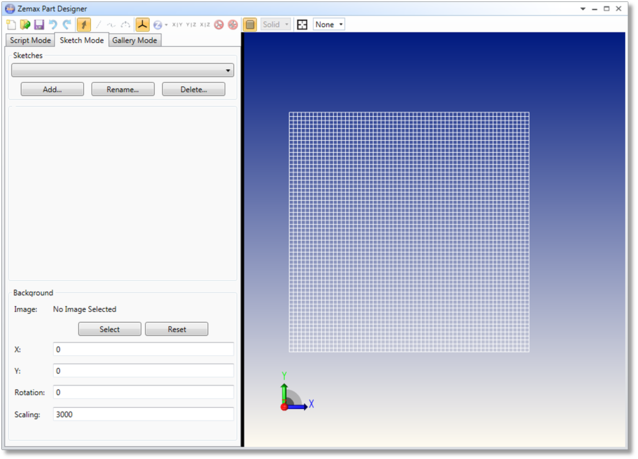Select the straight line sketch tool
The height and width of the screenshot is (459, 638).
[x=98, y=25]
